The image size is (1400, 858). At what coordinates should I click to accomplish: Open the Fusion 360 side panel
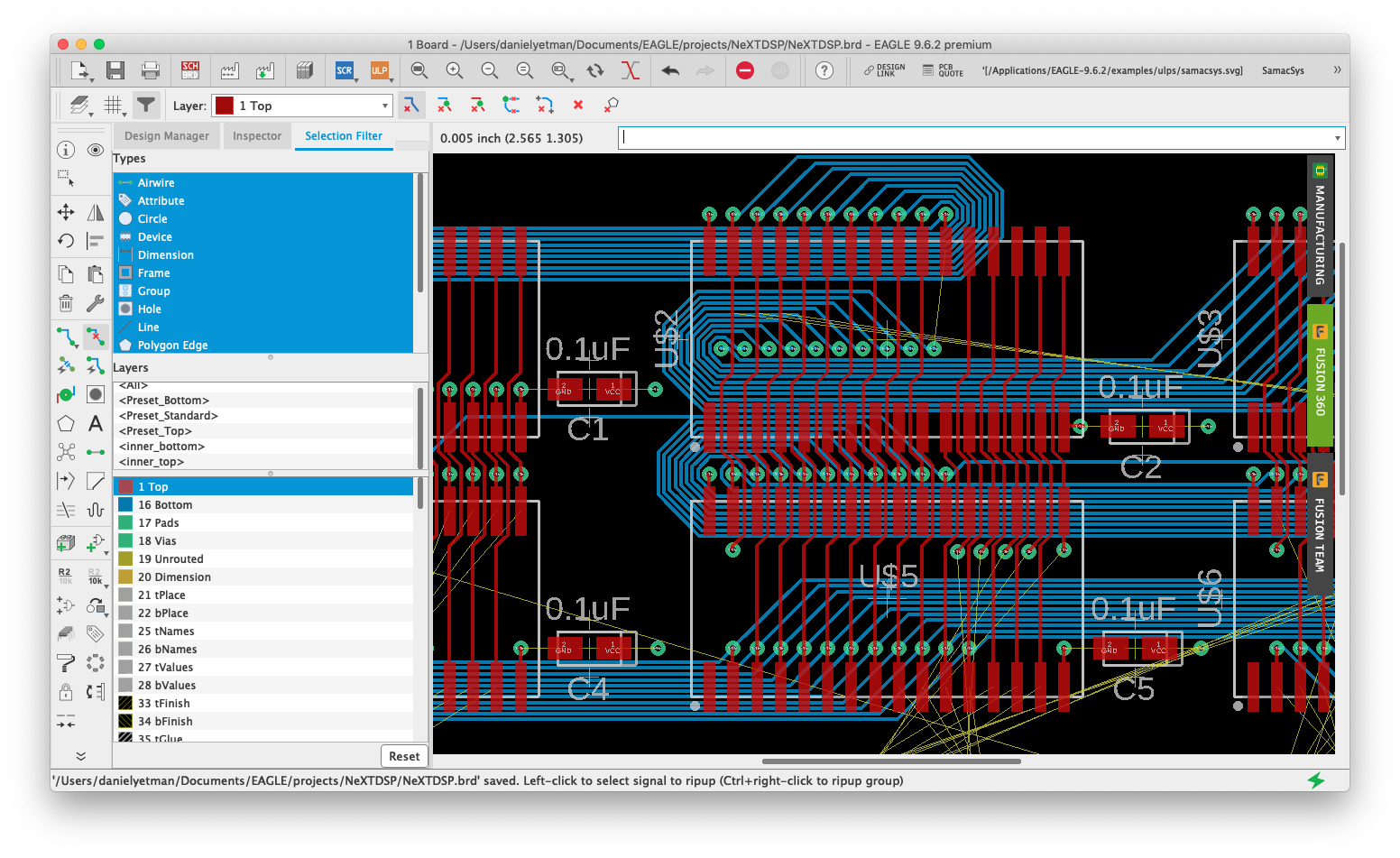[x=1320, y=375]
